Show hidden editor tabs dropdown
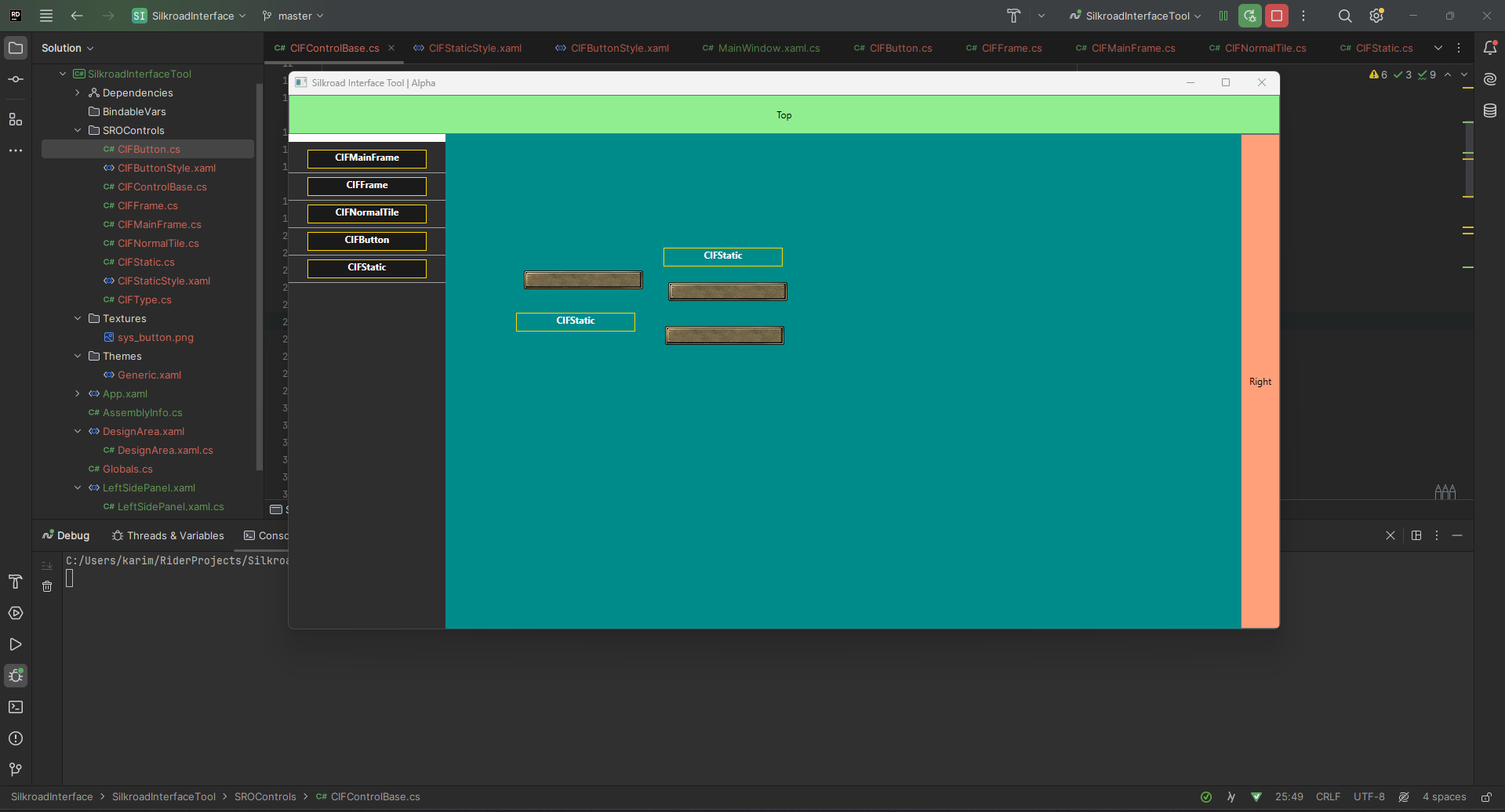This screenshot has width=1505, height=812. [1438, 48]
